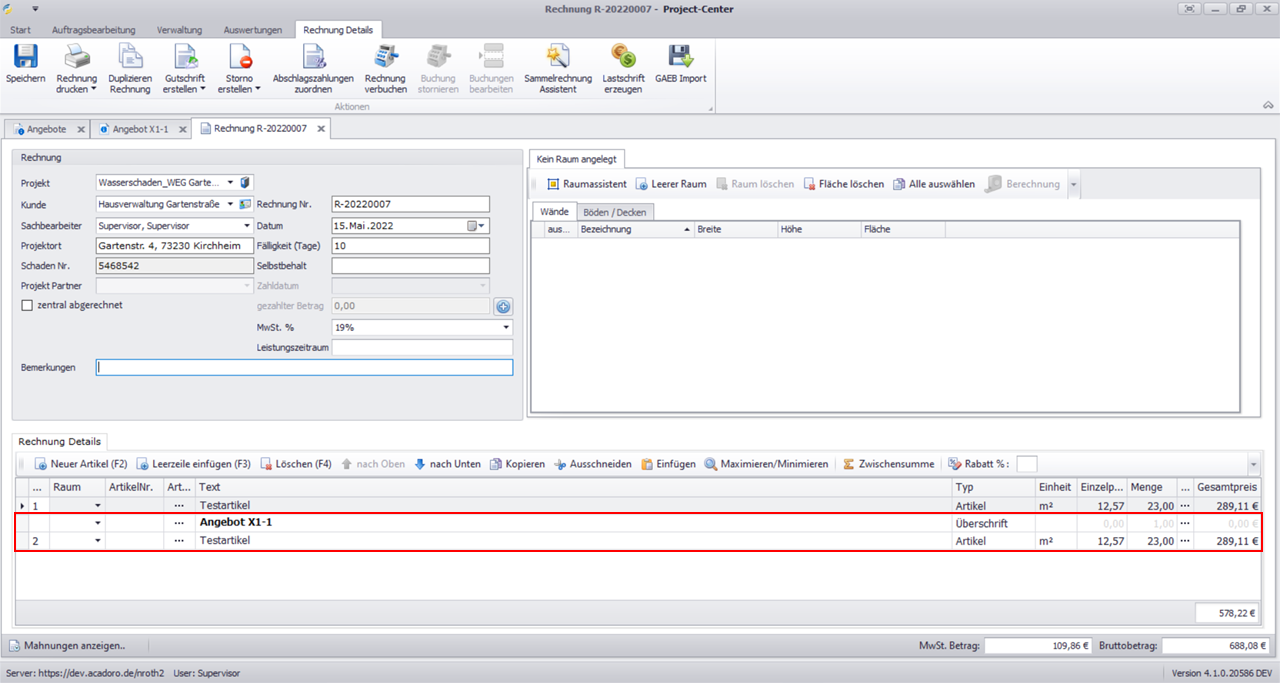Open the Datum calendar dropdown

point(482,226)
